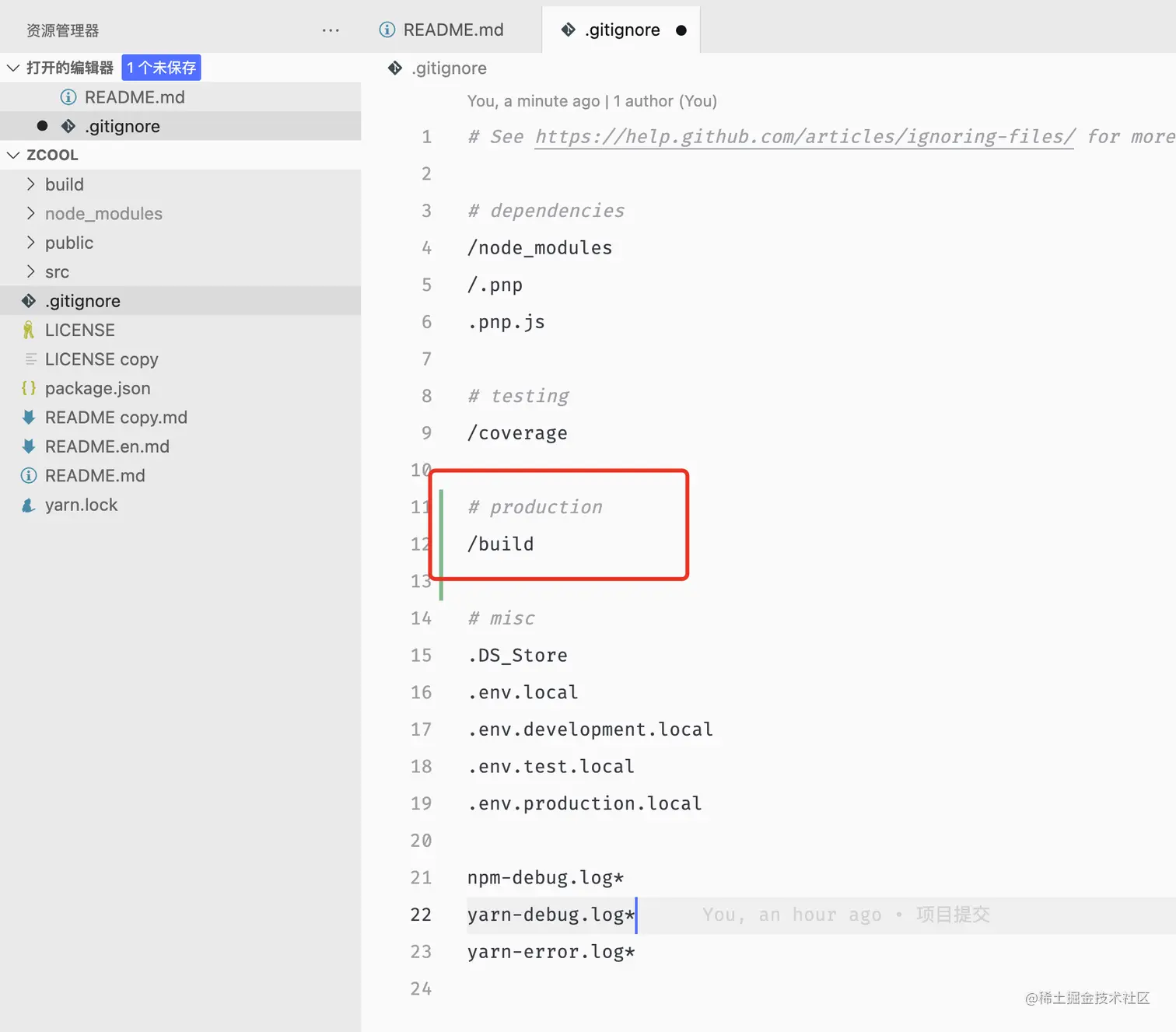Place cursor on '/node_modules' line

point(540,248)
